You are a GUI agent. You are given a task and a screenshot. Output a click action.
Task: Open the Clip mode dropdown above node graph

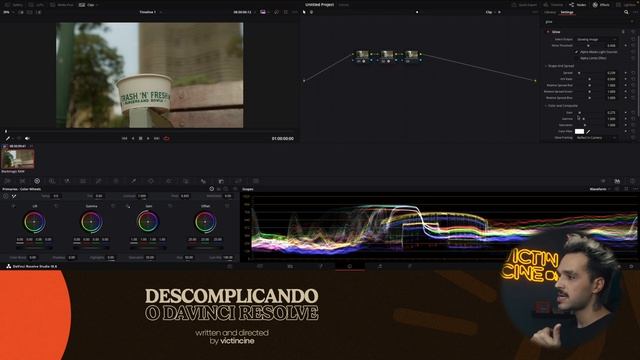pyautogui.click(x=492, y=12)
